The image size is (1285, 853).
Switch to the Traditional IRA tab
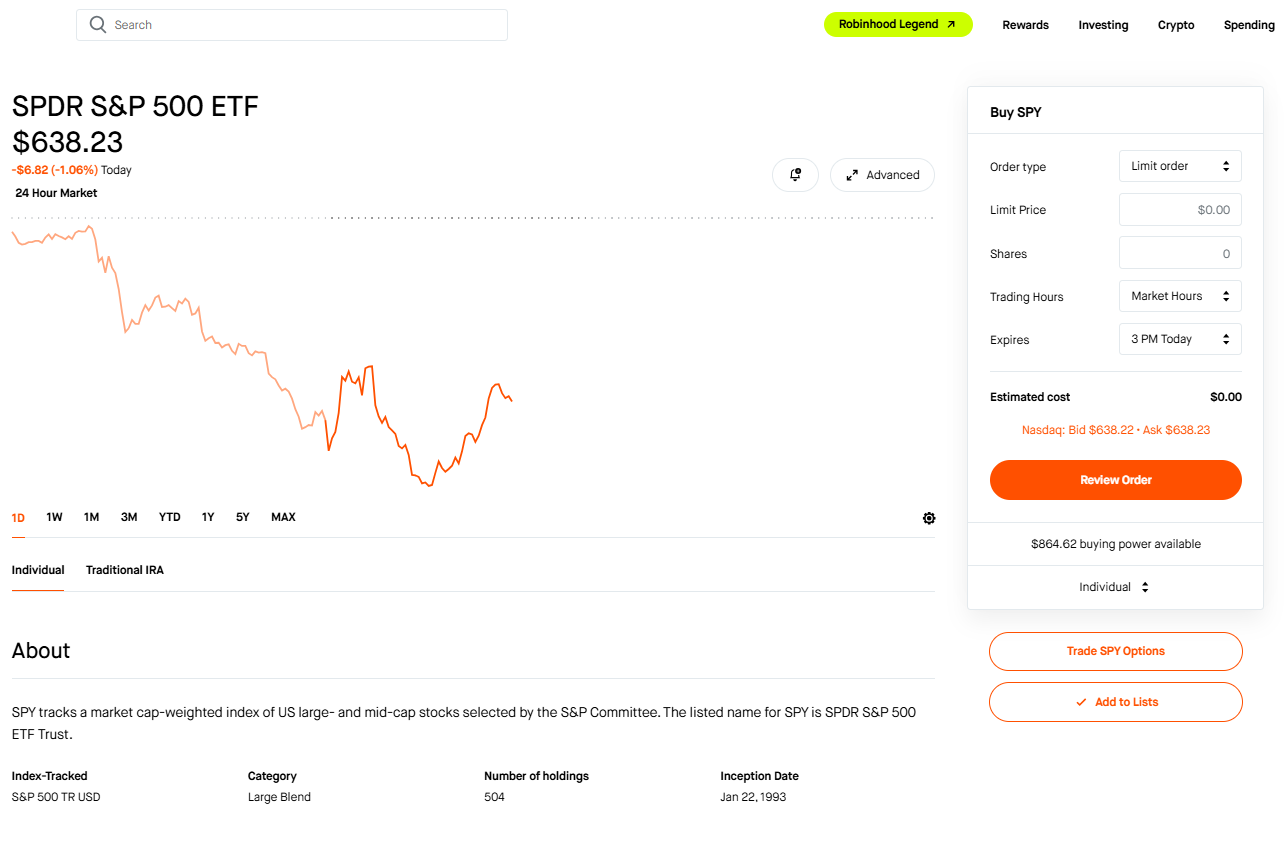124,569
